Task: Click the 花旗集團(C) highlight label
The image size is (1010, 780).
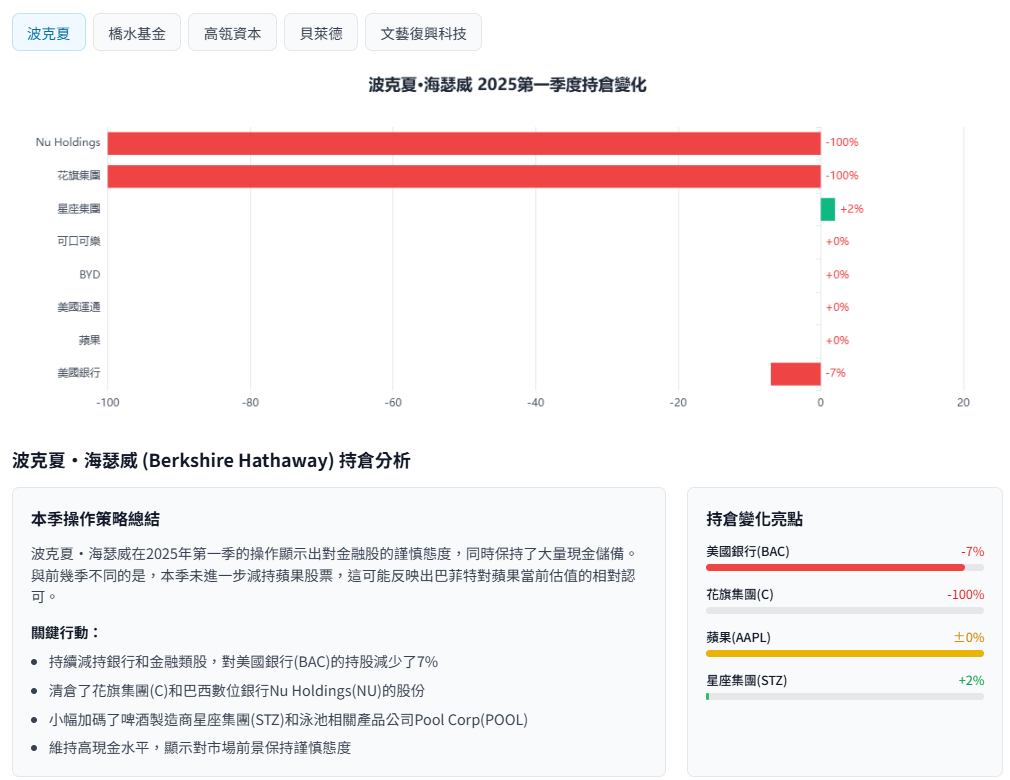Action: point(739,595)
